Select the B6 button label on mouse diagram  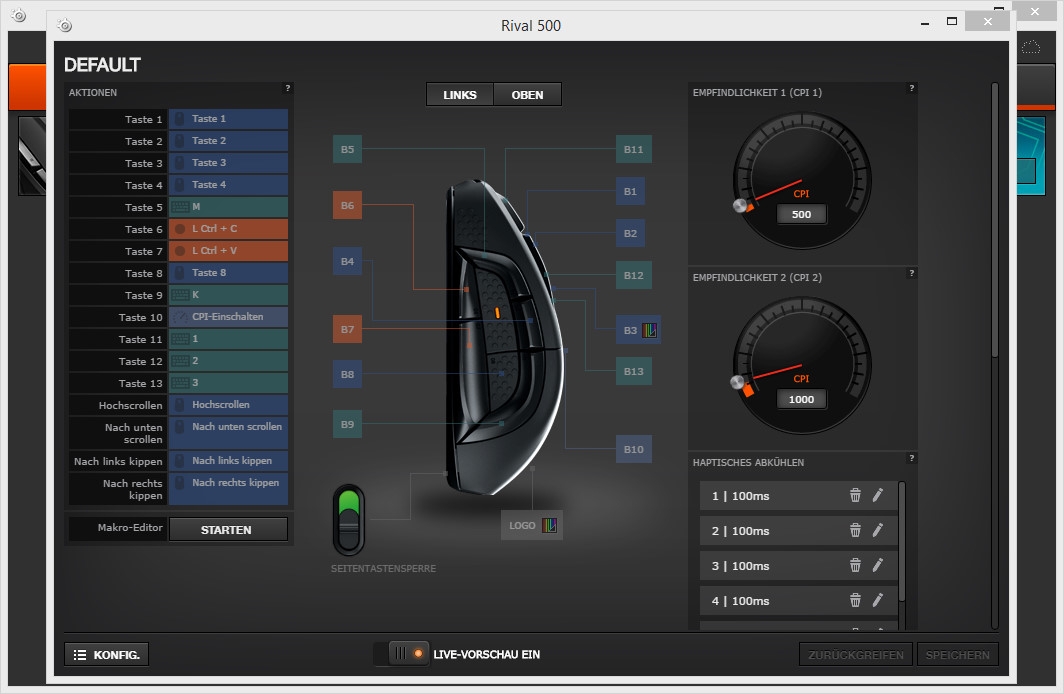coord(347,205)
